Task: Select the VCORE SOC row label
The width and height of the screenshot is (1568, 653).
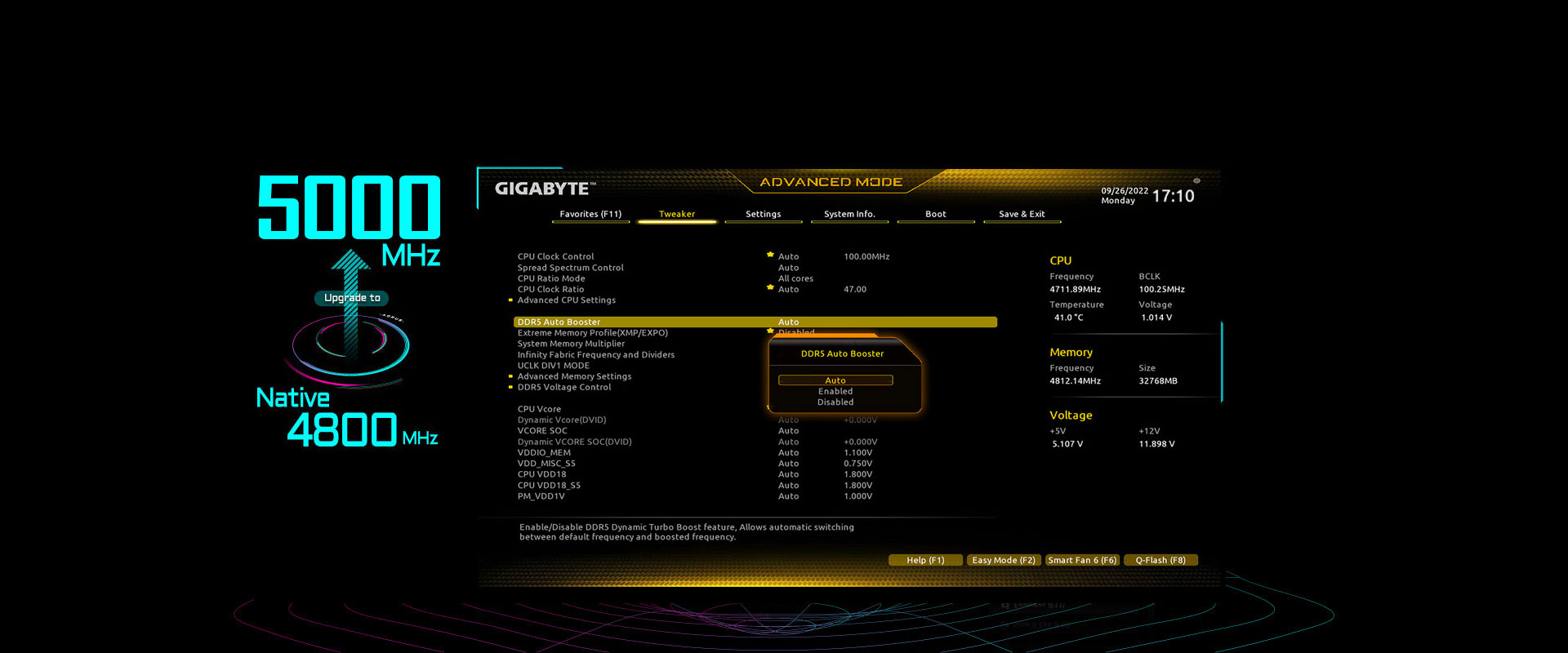Action: [x=542, y=431]
